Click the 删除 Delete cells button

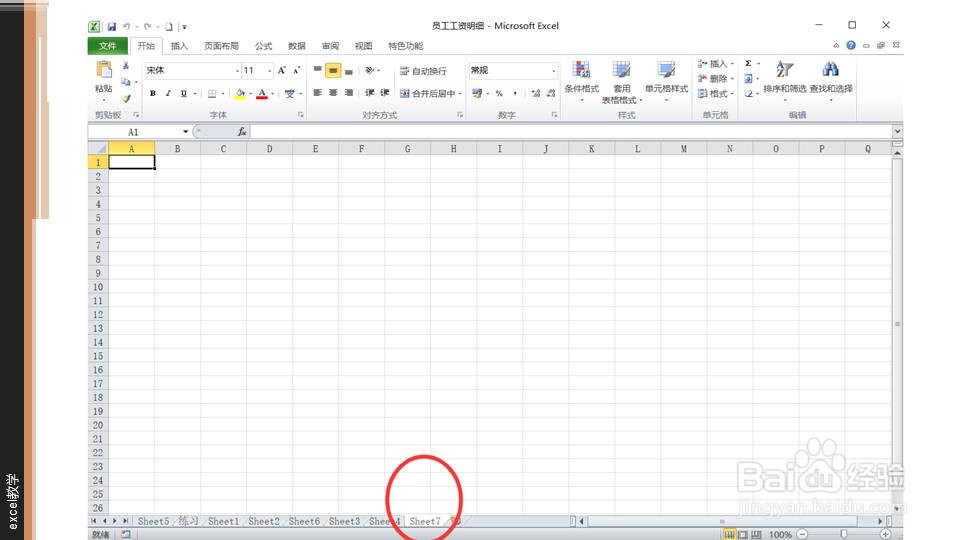pyautogui.click(x=715, y=78)
